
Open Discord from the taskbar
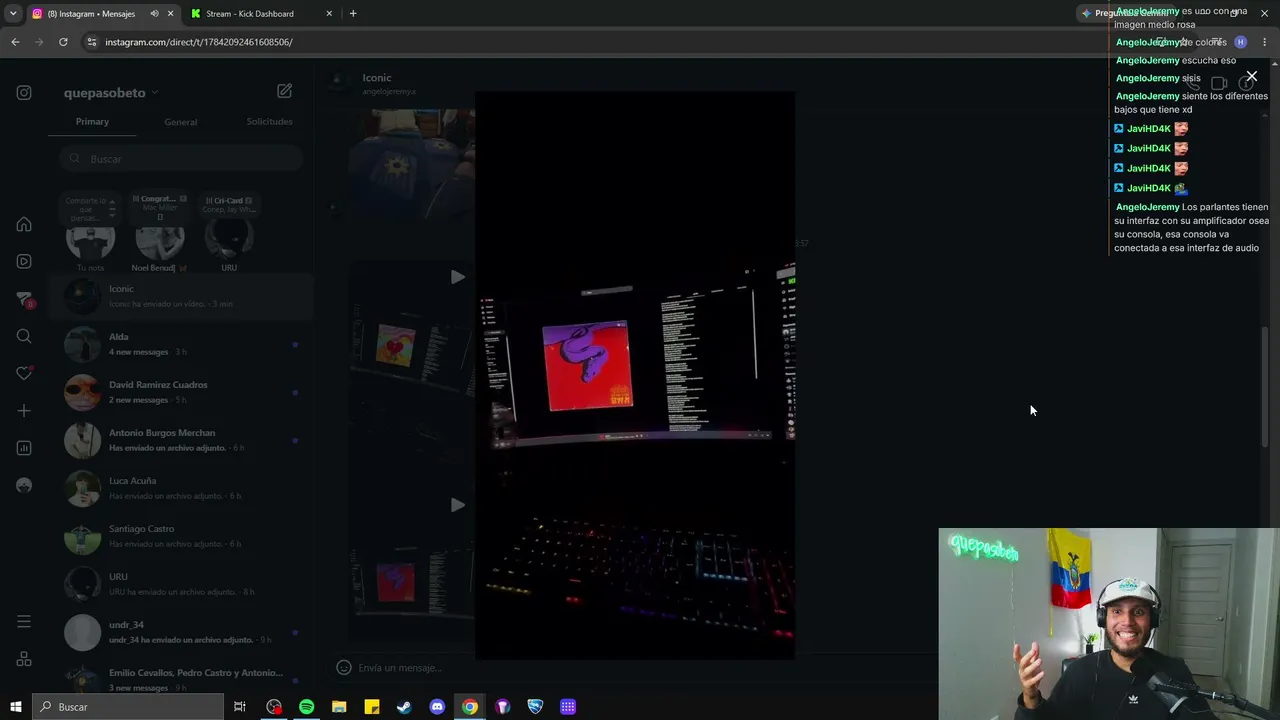[x=437, y=707]
